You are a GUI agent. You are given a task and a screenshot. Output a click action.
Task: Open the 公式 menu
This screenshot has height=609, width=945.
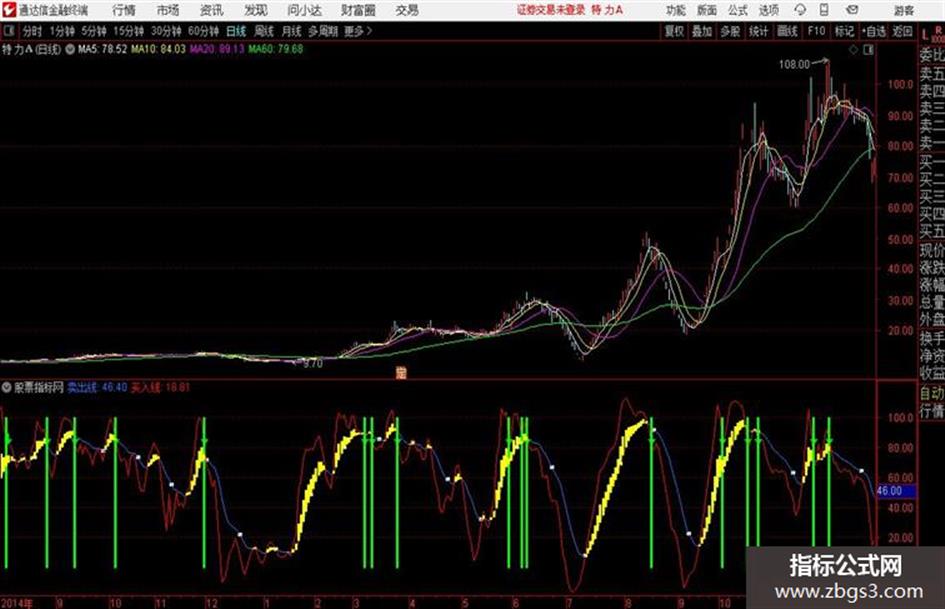(x=738, y=10)
